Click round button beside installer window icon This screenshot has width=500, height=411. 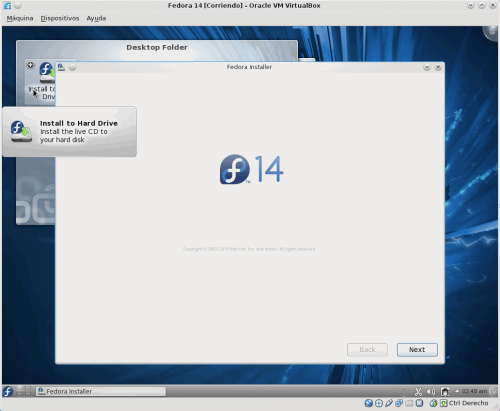72,67
